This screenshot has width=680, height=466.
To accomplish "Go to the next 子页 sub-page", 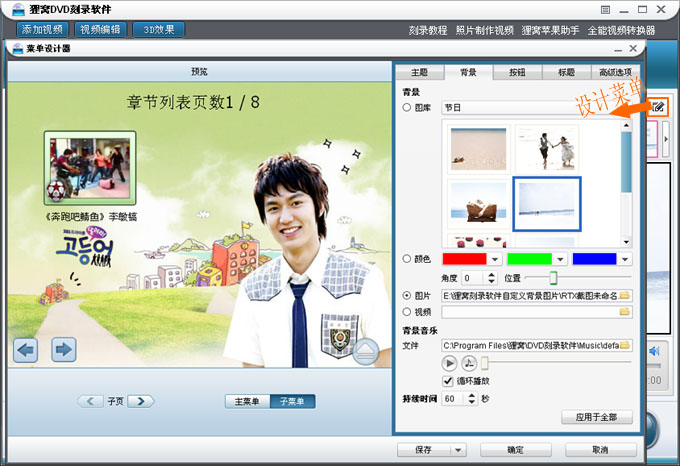I will coord(141,401).
